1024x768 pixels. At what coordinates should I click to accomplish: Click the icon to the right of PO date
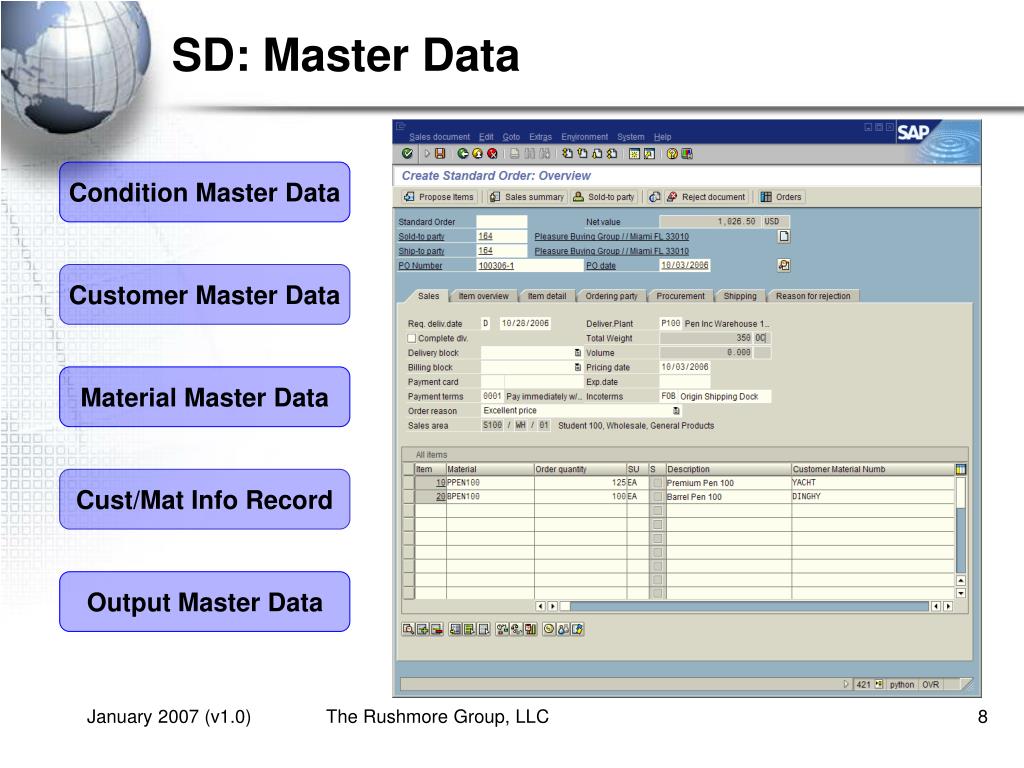click(x=784, y=264)
